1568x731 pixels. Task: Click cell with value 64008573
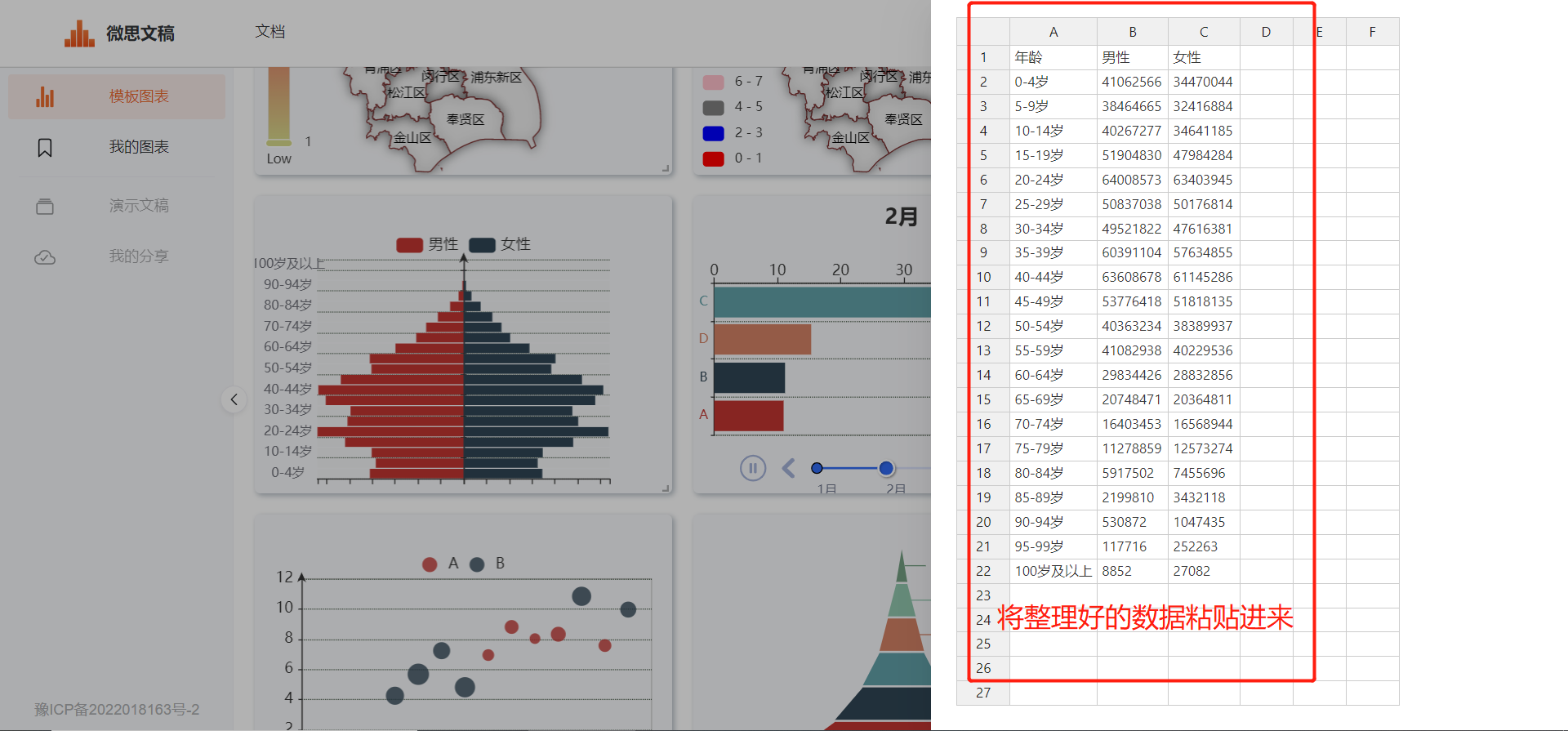(1133, 180)
